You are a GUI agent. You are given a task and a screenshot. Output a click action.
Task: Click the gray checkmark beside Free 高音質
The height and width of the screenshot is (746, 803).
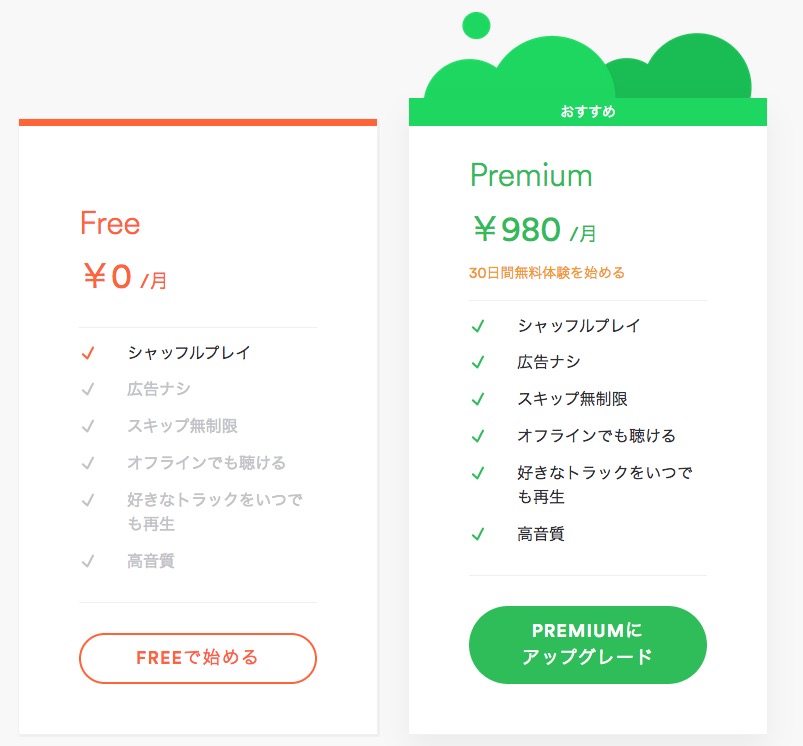click(x=88, y=562)
